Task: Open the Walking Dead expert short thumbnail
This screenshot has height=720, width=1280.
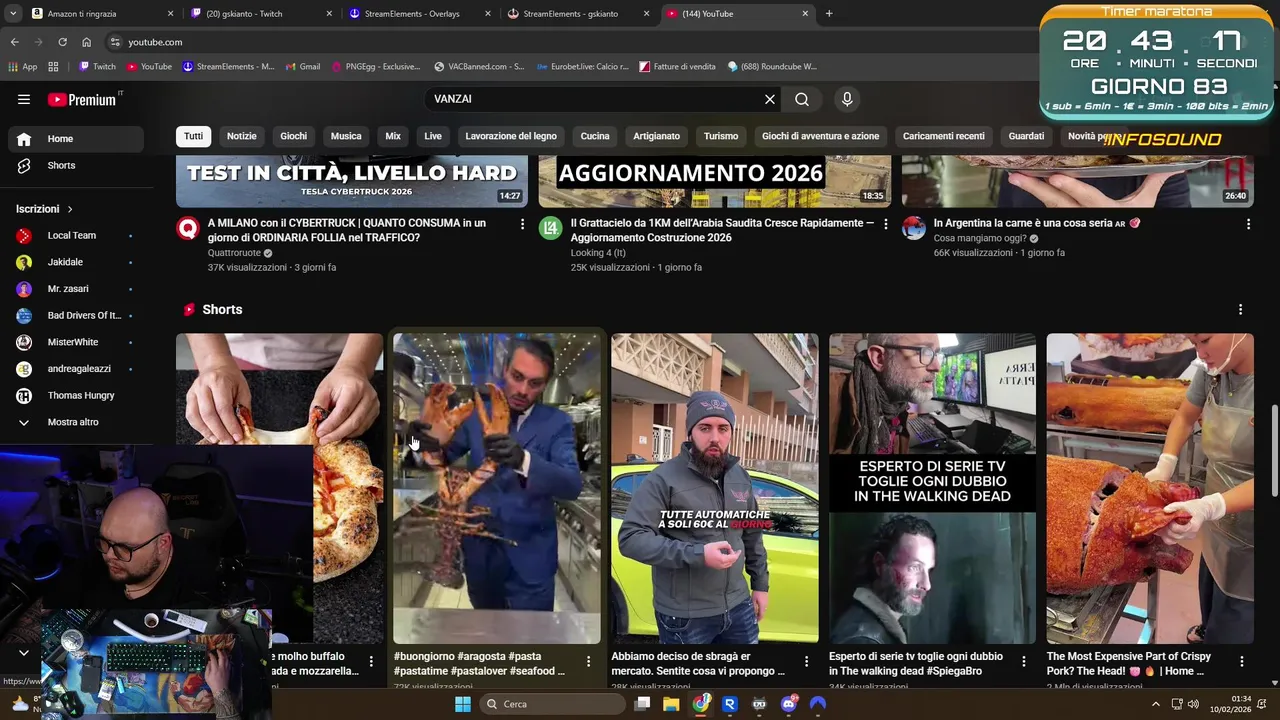Action: (x=932, y=489)
